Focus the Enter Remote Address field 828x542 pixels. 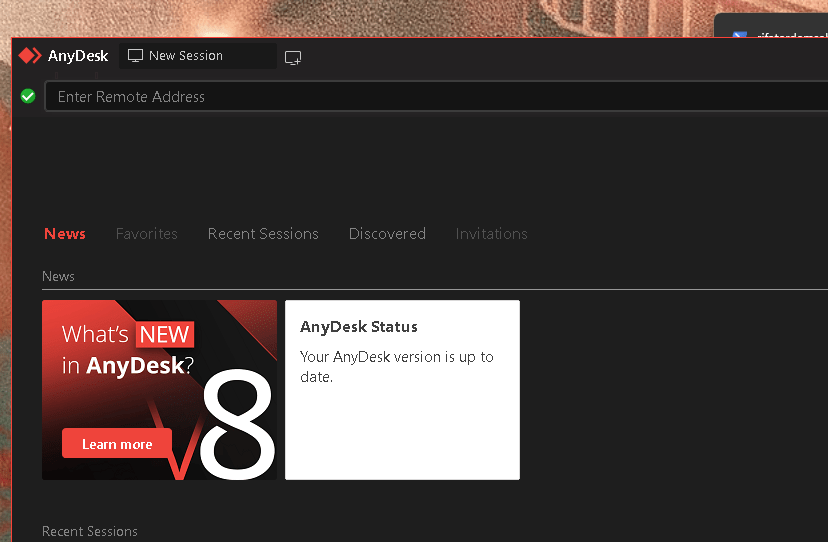point(436,96)
